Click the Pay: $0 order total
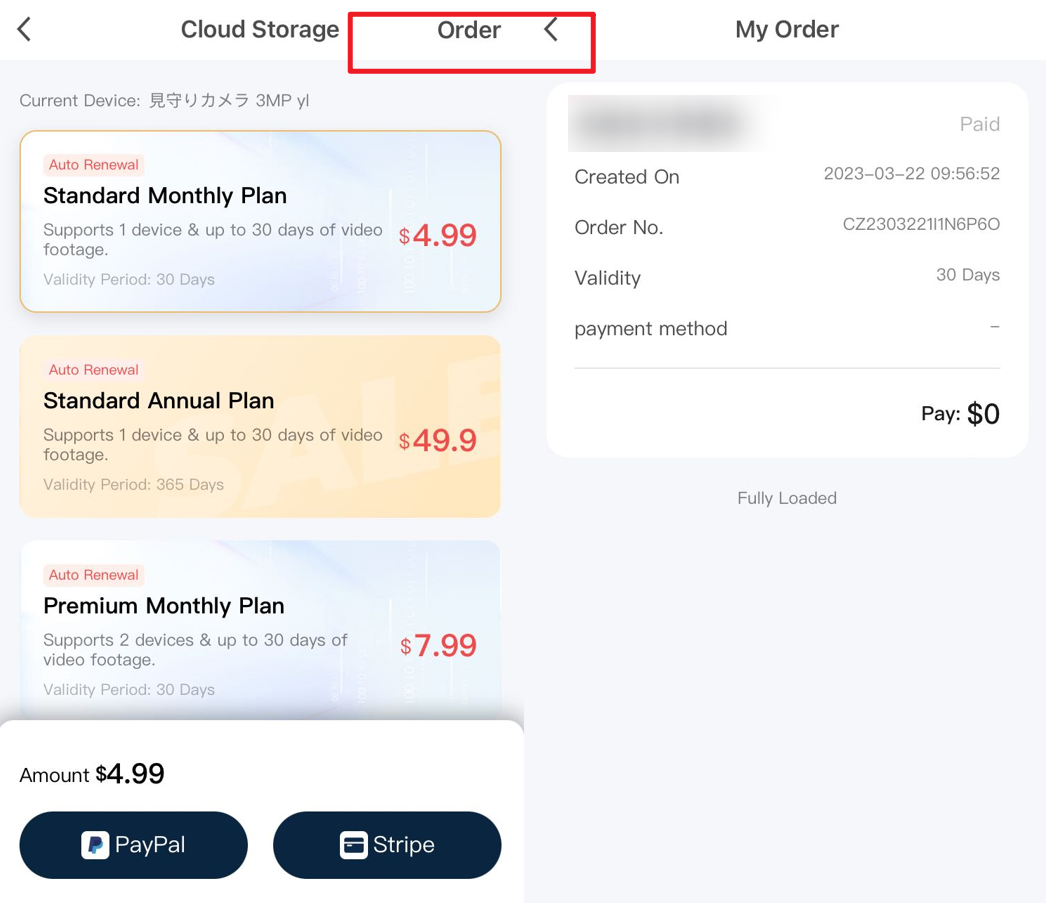 [x=959, y=413]
